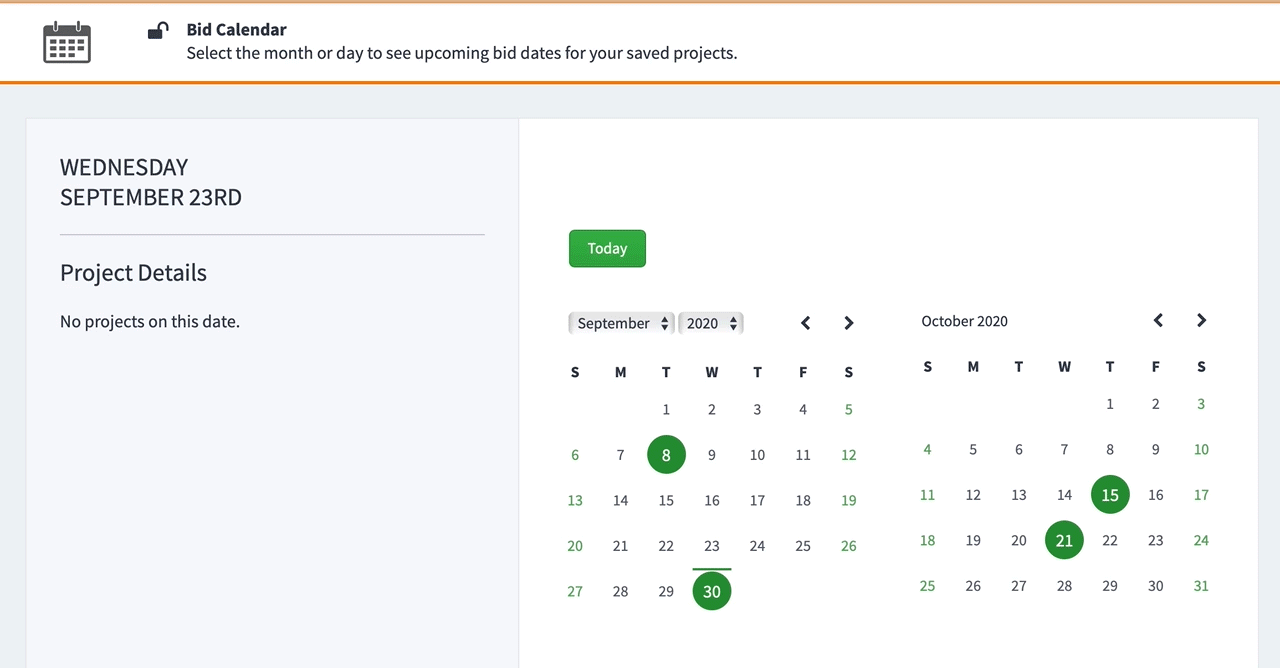
Task: Choose October 28 in the calendar
Action: pos(1064,586)
